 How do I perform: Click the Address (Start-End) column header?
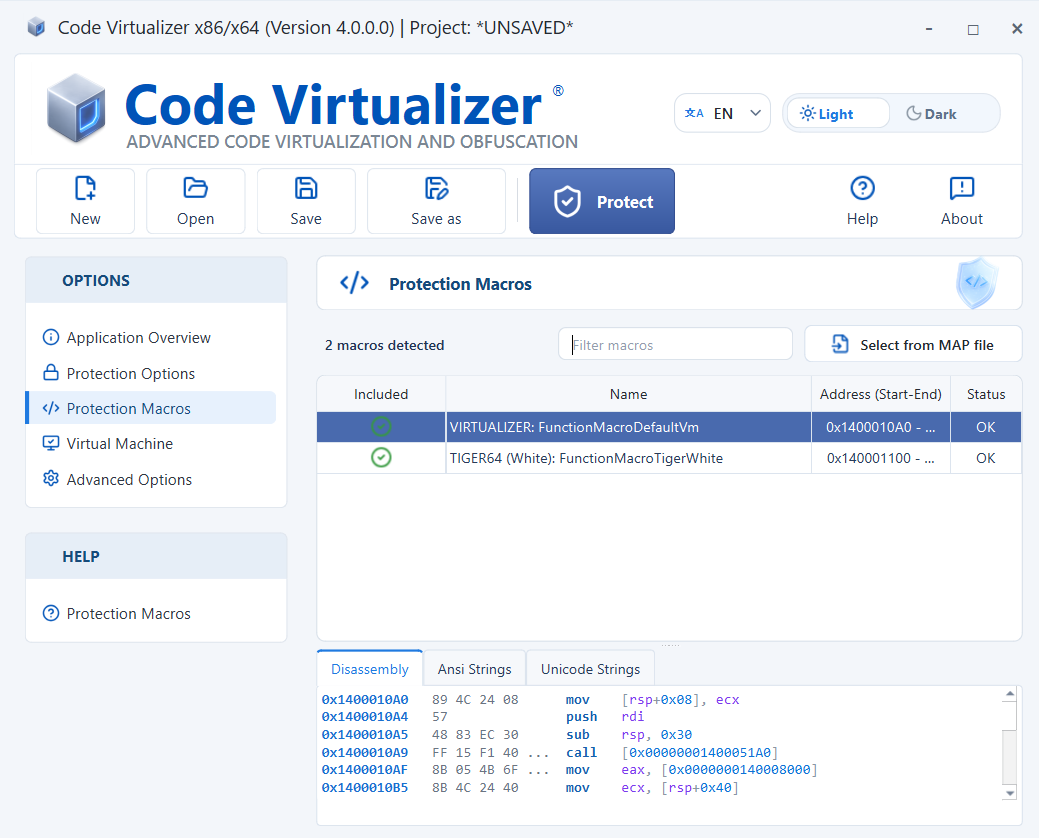881,394
